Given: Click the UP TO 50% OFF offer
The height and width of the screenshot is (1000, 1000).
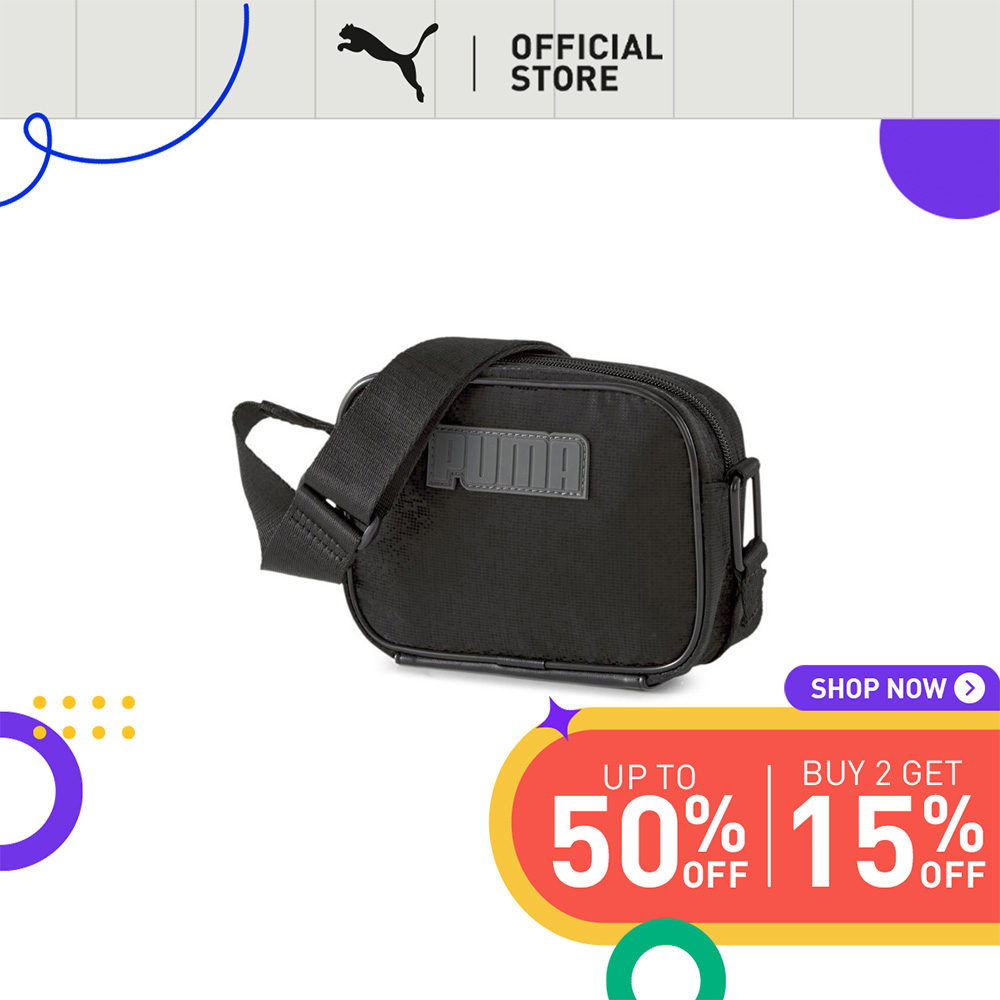Looking at the screenshot, I should [649, 826].
